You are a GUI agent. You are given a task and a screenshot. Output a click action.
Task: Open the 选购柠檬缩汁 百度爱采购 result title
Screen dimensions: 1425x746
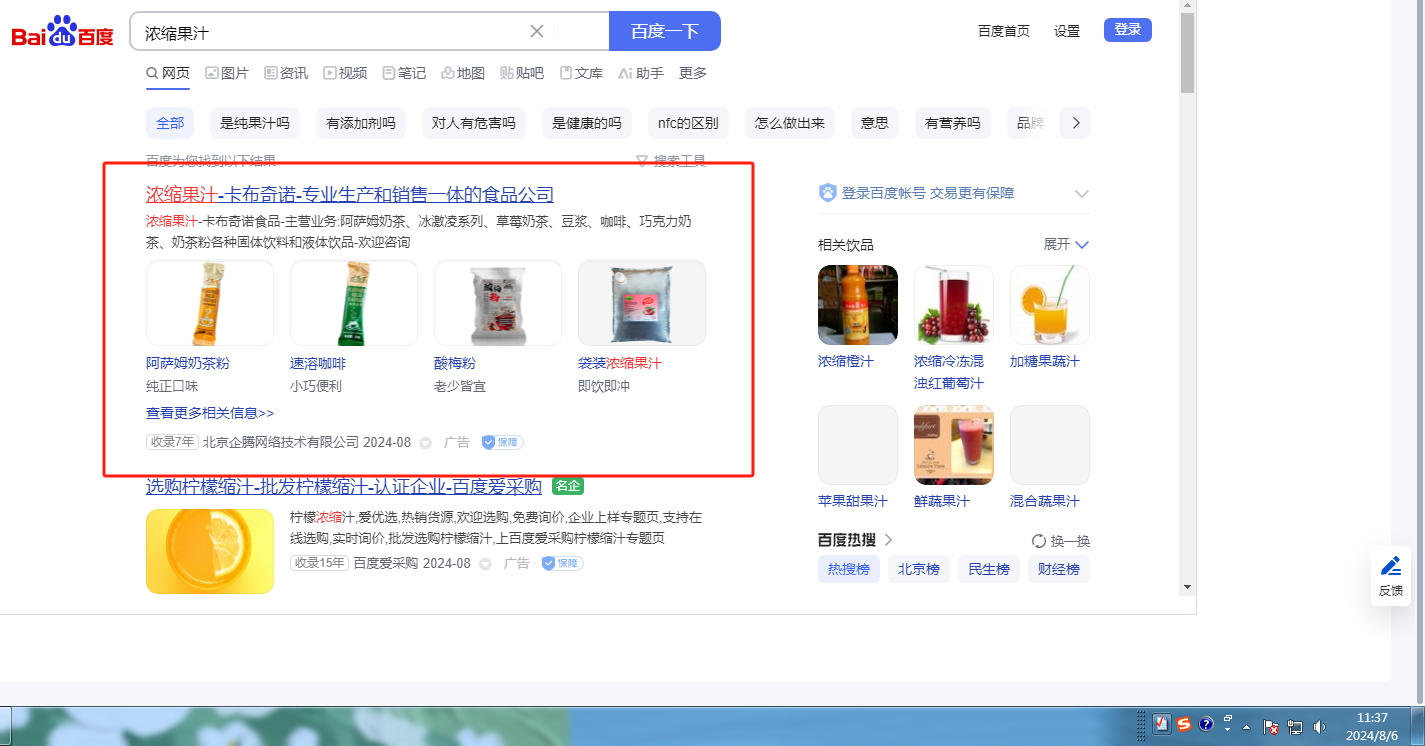coord(344,487)
